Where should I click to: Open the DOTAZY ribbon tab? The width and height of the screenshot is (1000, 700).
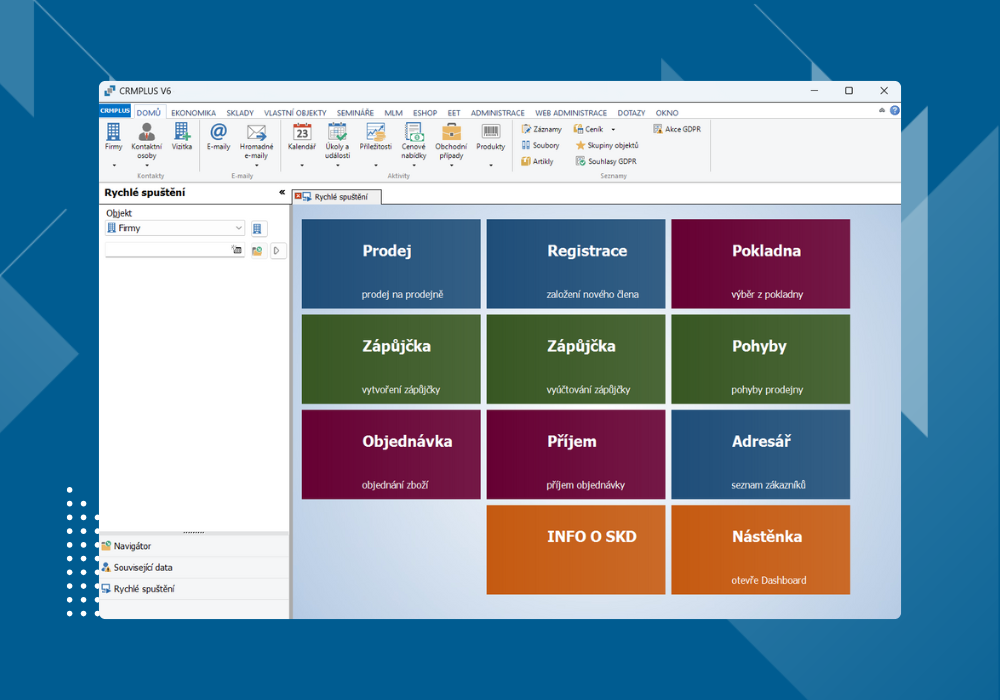click(631, 113)
